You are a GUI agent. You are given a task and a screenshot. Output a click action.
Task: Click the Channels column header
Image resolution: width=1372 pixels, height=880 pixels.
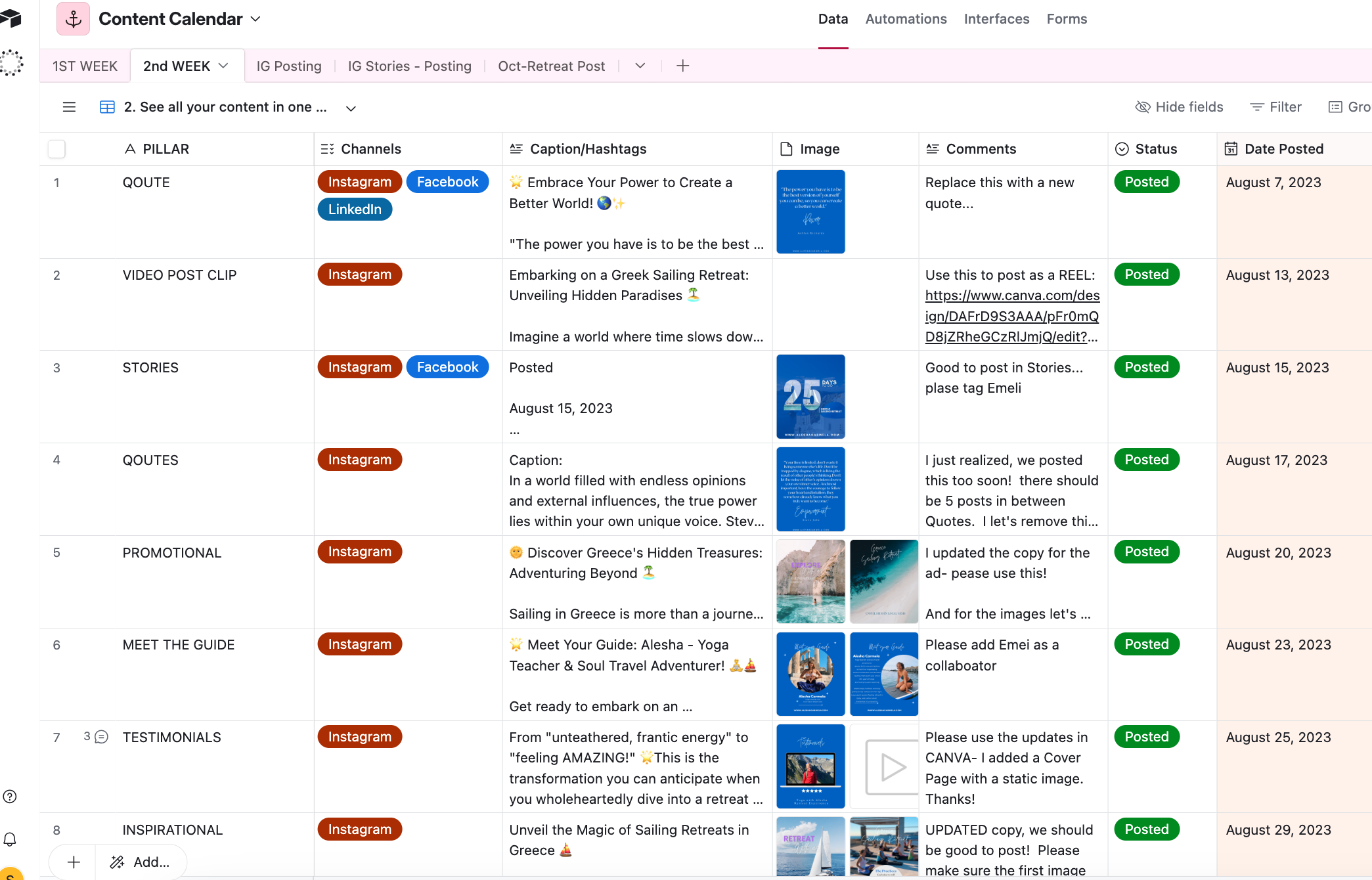tap(408, 149)
